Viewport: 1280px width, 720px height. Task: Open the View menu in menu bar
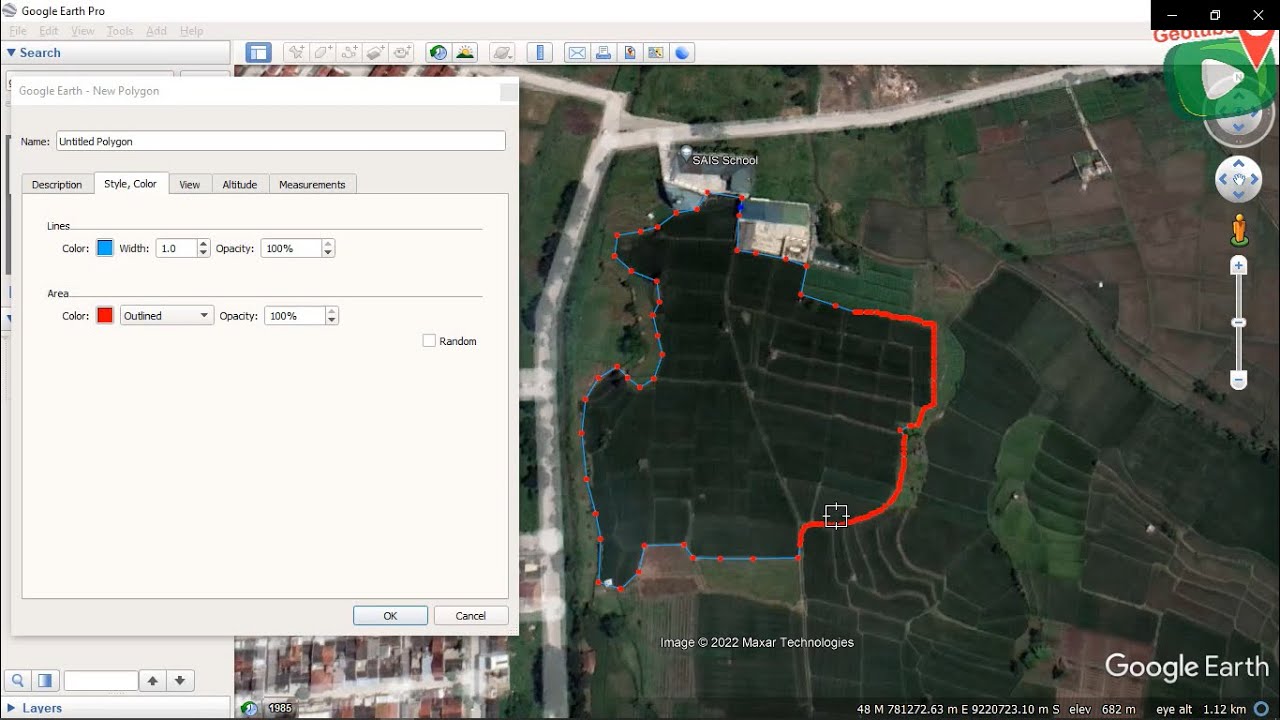pos(83,31)
